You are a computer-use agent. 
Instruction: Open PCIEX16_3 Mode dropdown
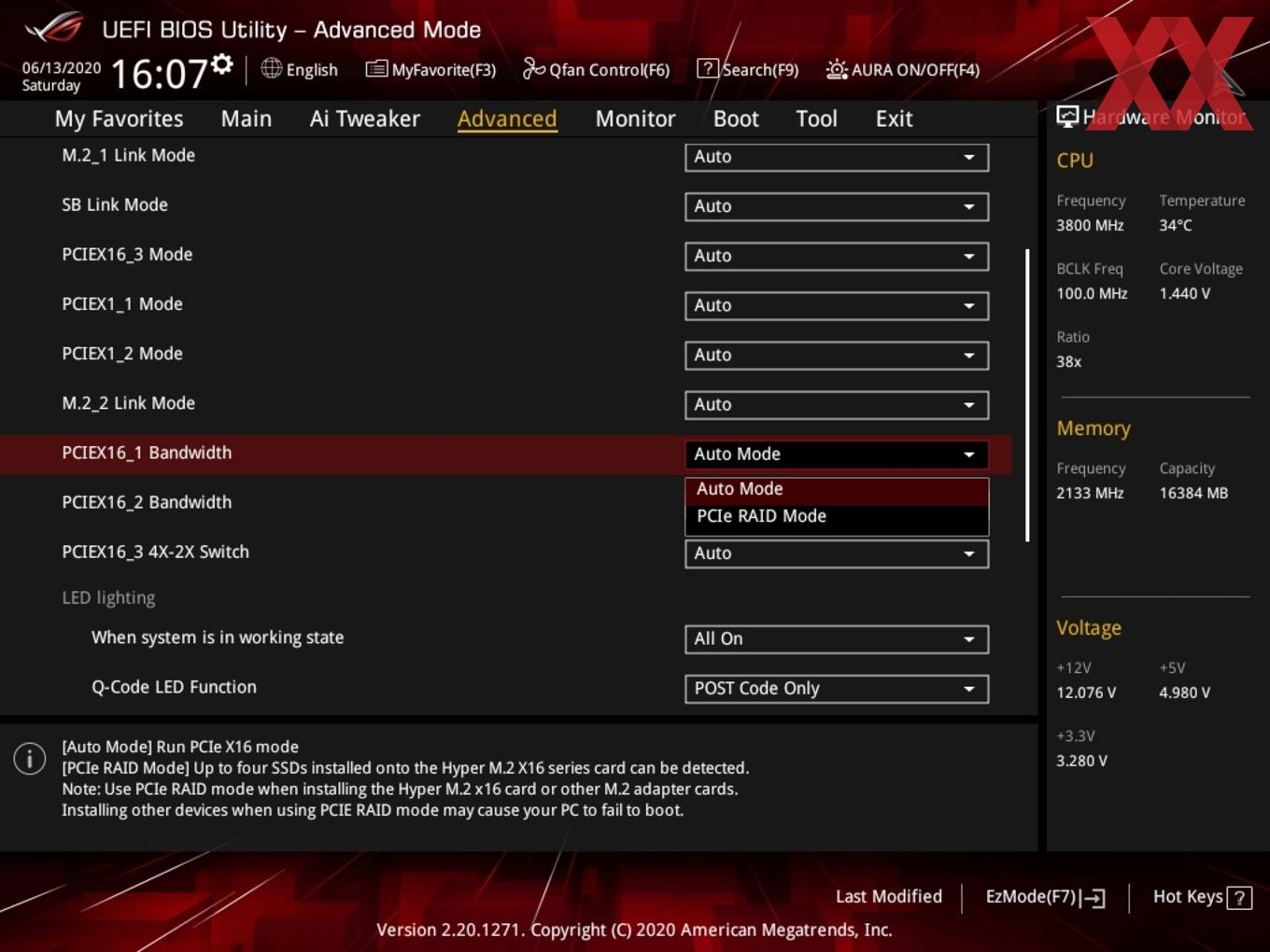(x=837, y=256)
